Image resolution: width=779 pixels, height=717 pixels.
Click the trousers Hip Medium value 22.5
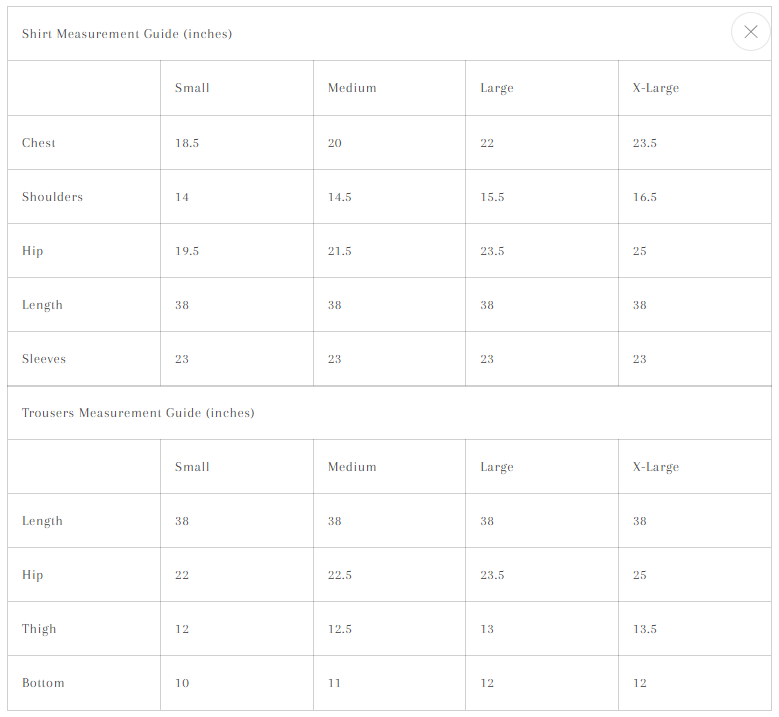click(339, 575)
